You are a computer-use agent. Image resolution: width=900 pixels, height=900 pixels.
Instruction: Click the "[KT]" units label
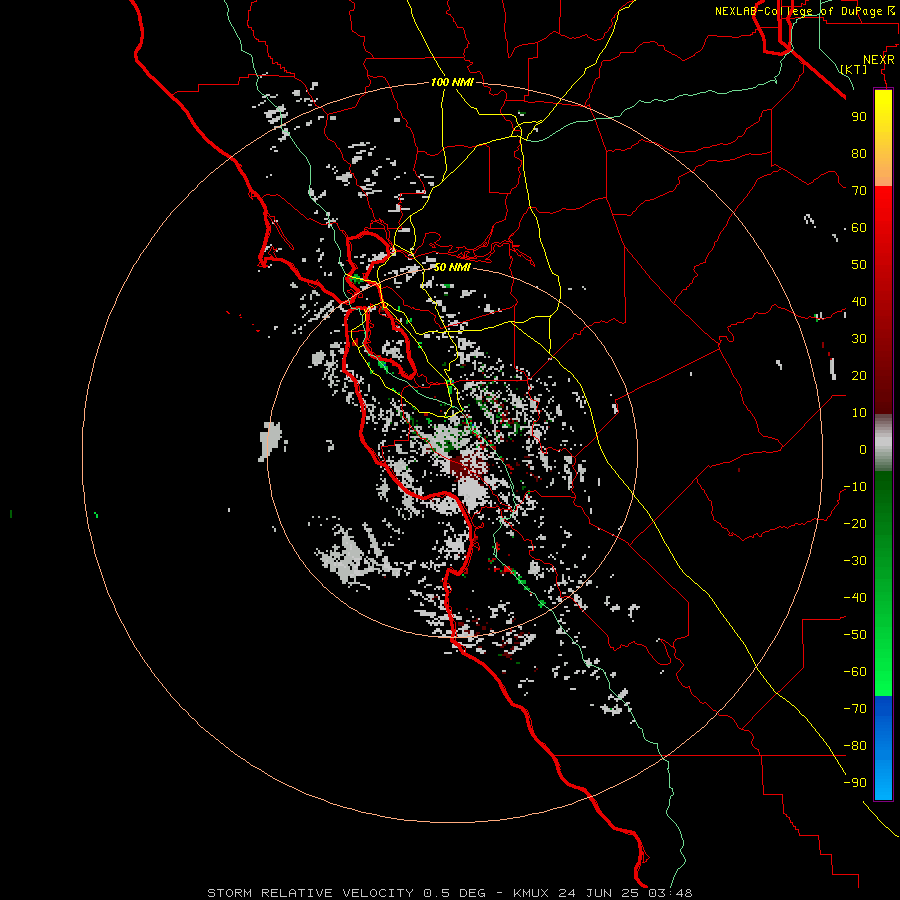click(853, 69)
